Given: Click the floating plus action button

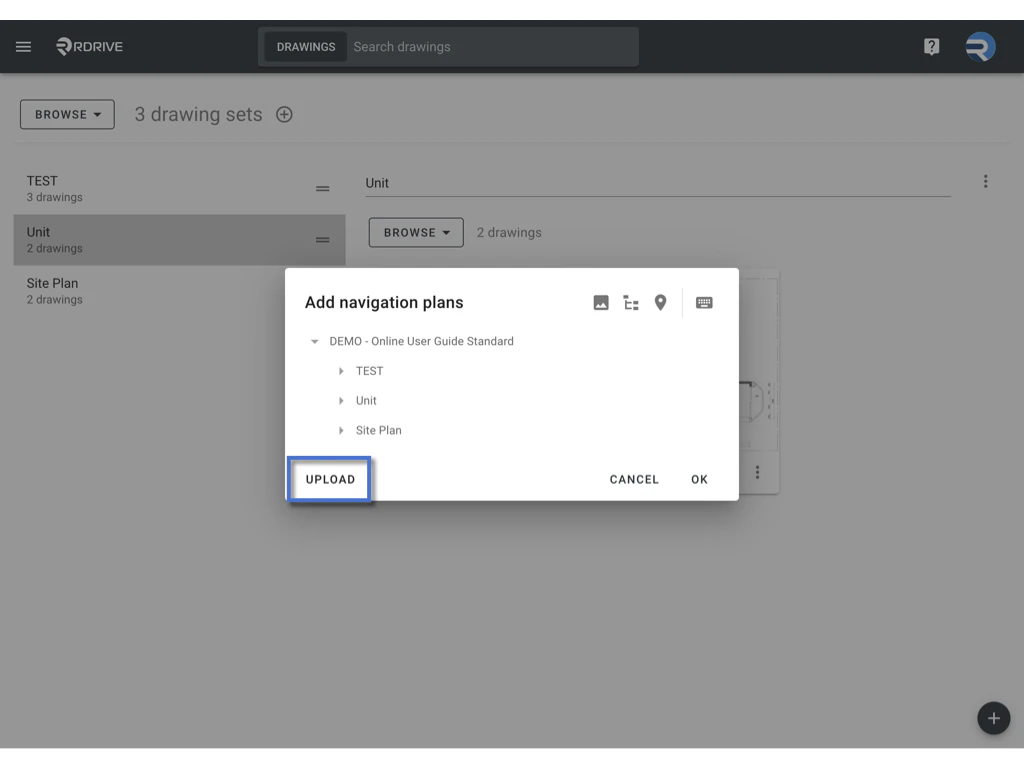Looking at the screenshot, I should coord(993,718).
